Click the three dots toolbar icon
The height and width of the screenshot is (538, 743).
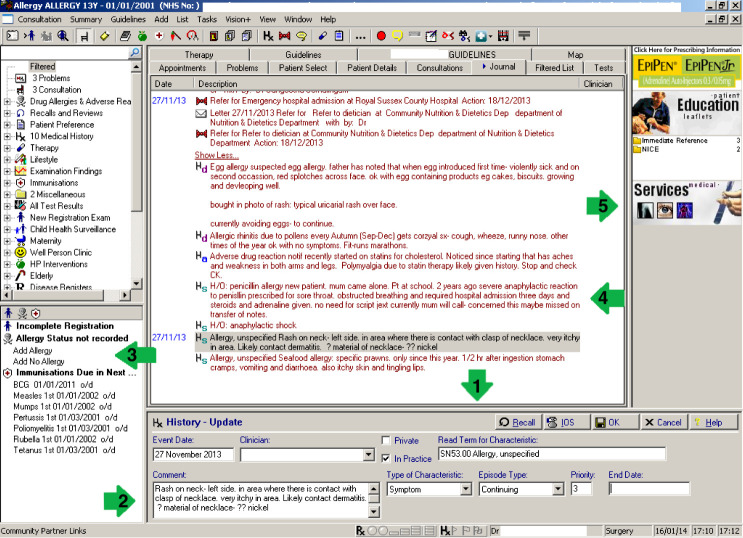pos(360,36)
